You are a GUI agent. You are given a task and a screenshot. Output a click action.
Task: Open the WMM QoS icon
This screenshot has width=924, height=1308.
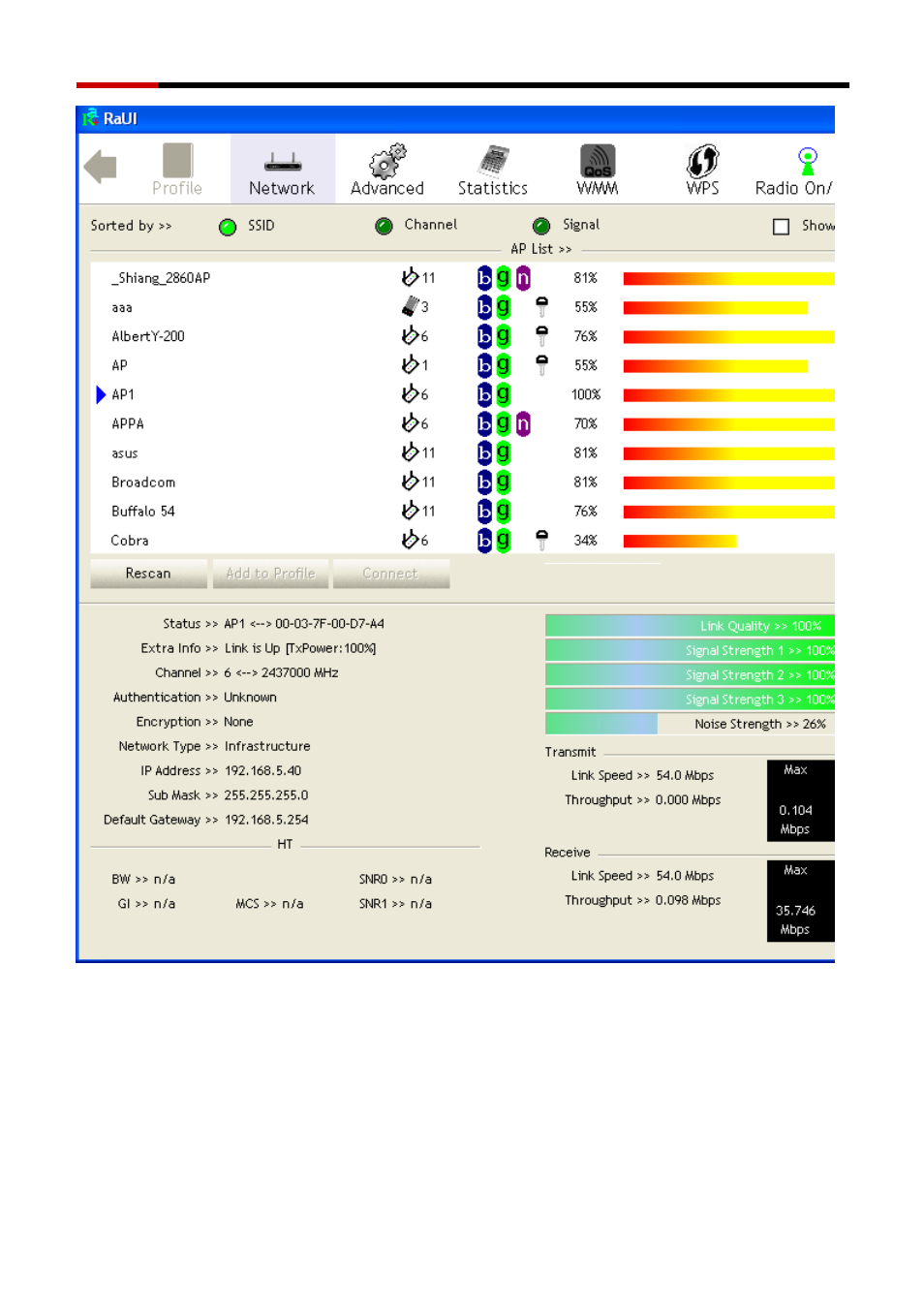point(598,161)
